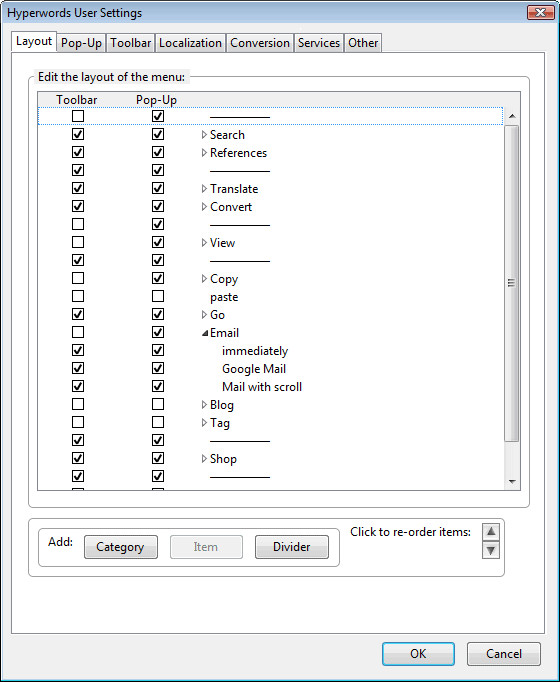Image resolution: width=560 pixels, height=682 pixels.
Task: Expand the Blog category
Action: (x=204, y=405)
